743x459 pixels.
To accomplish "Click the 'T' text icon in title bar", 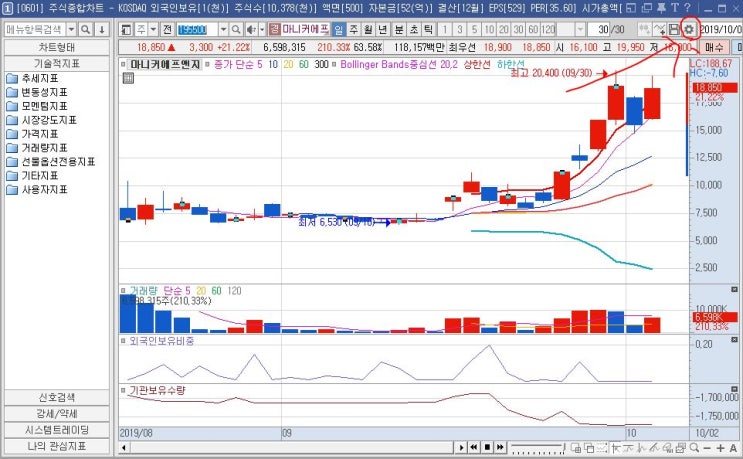I will point(674,8).
